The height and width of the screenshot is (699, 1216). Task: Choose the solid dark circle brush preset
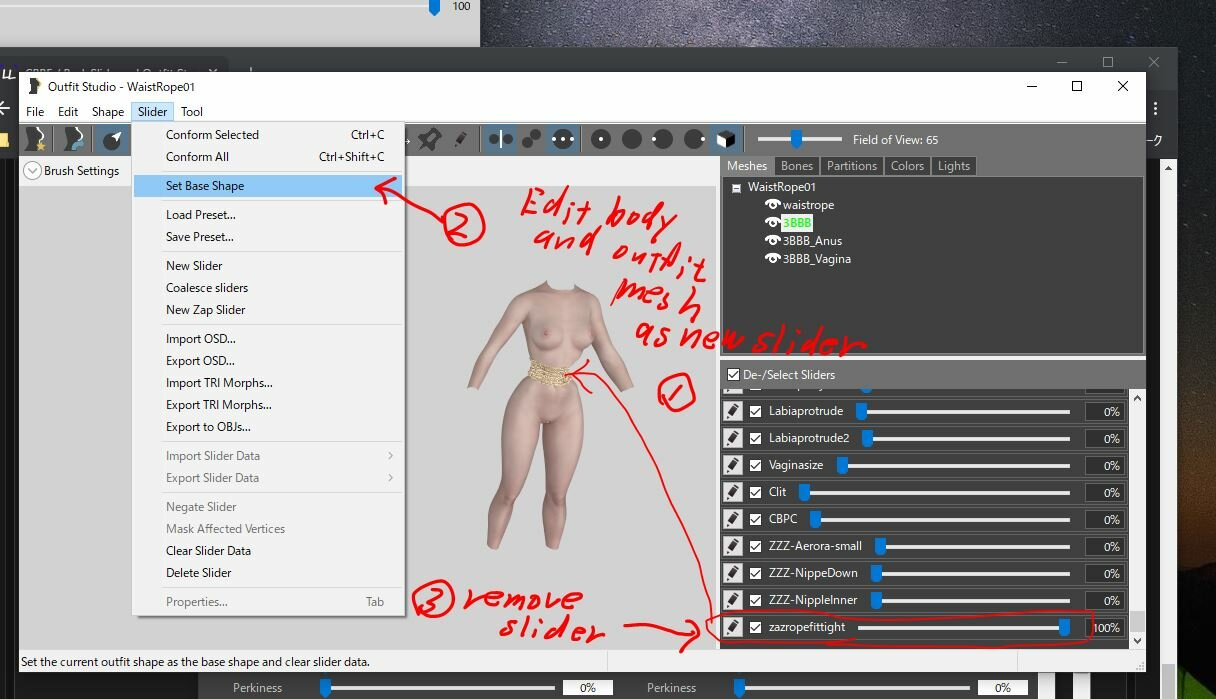tap(632, 139)
